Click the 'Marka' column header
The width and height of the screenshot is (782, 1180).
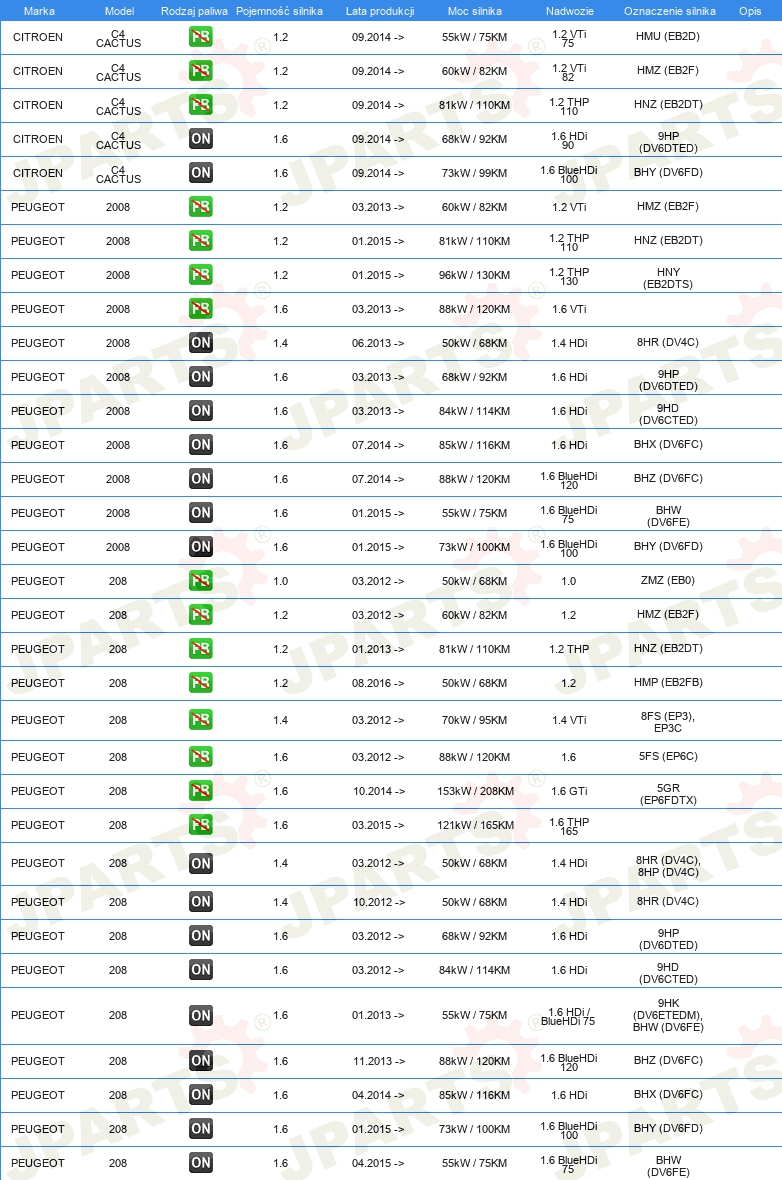[39, 11]
